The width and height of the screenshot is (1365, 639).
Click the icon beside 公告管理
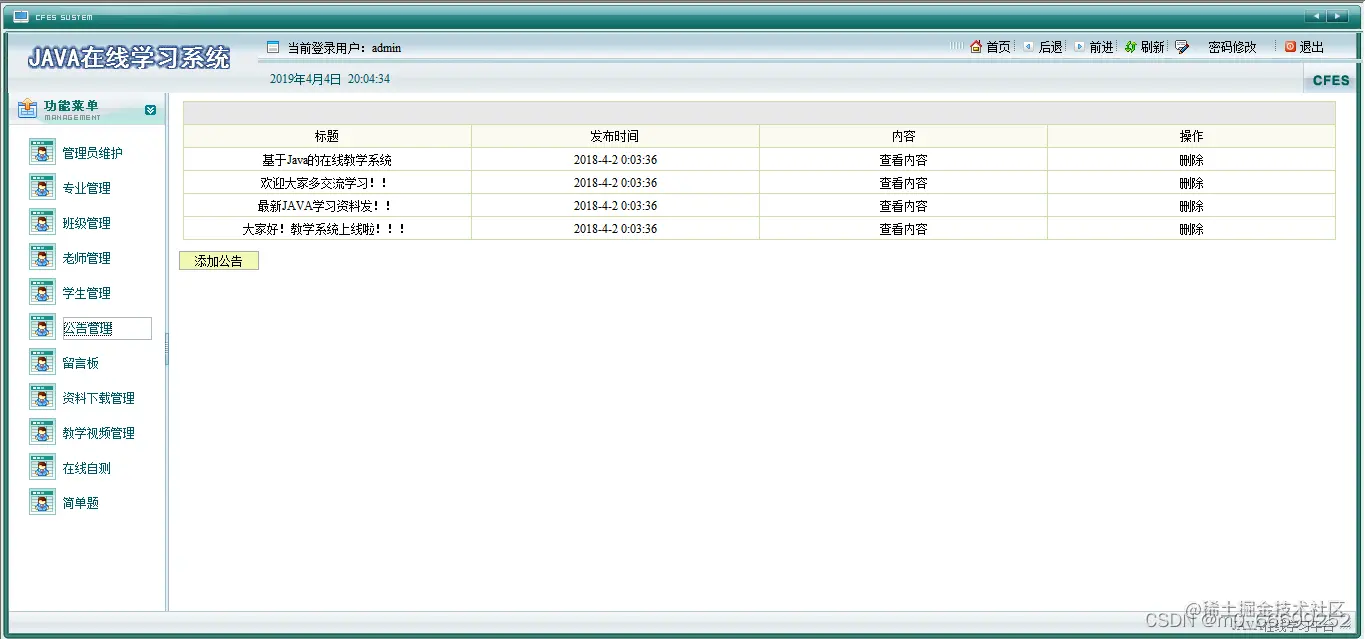tap(42, 327)
